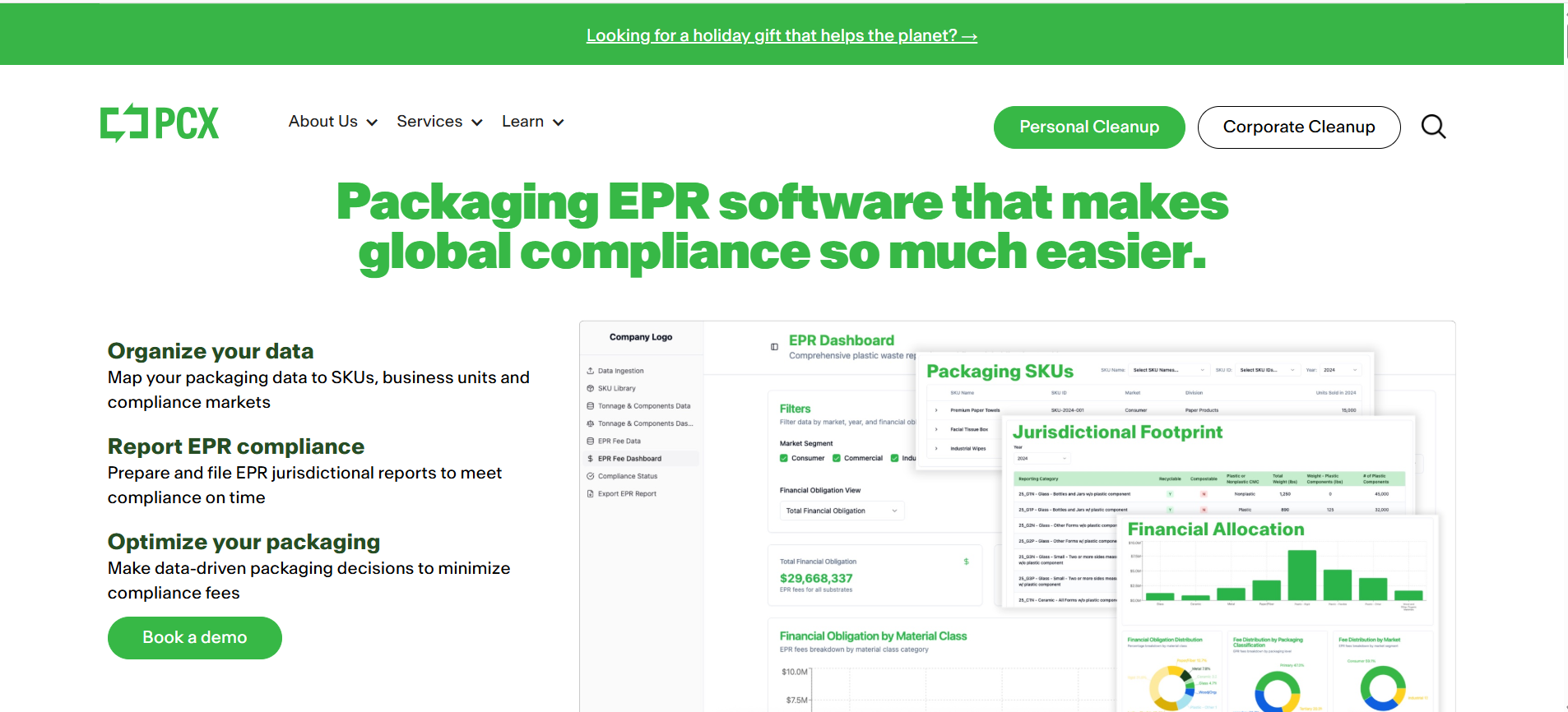Open the Total Financial Obligation dropdown
The width and height of the screenshot is (1568, 712).
coord(841,511)
